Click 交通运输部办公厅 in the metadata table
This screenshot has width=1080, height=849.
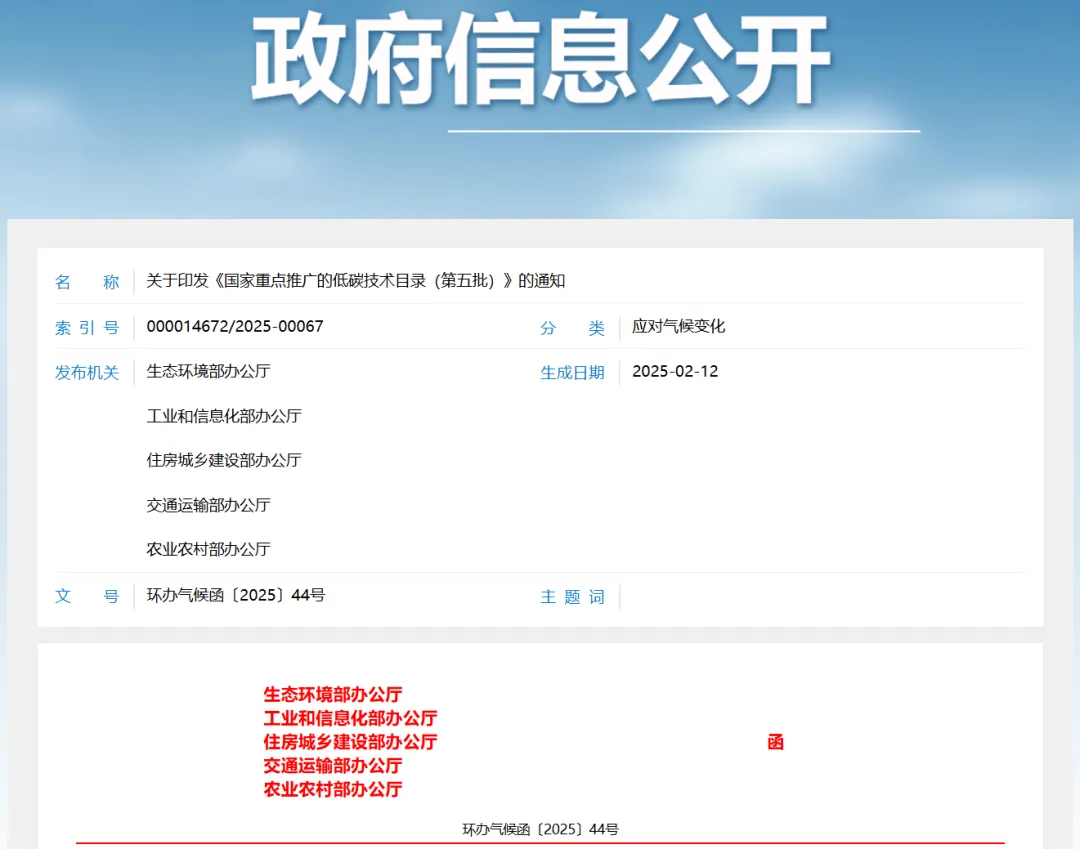click(208, 505)
